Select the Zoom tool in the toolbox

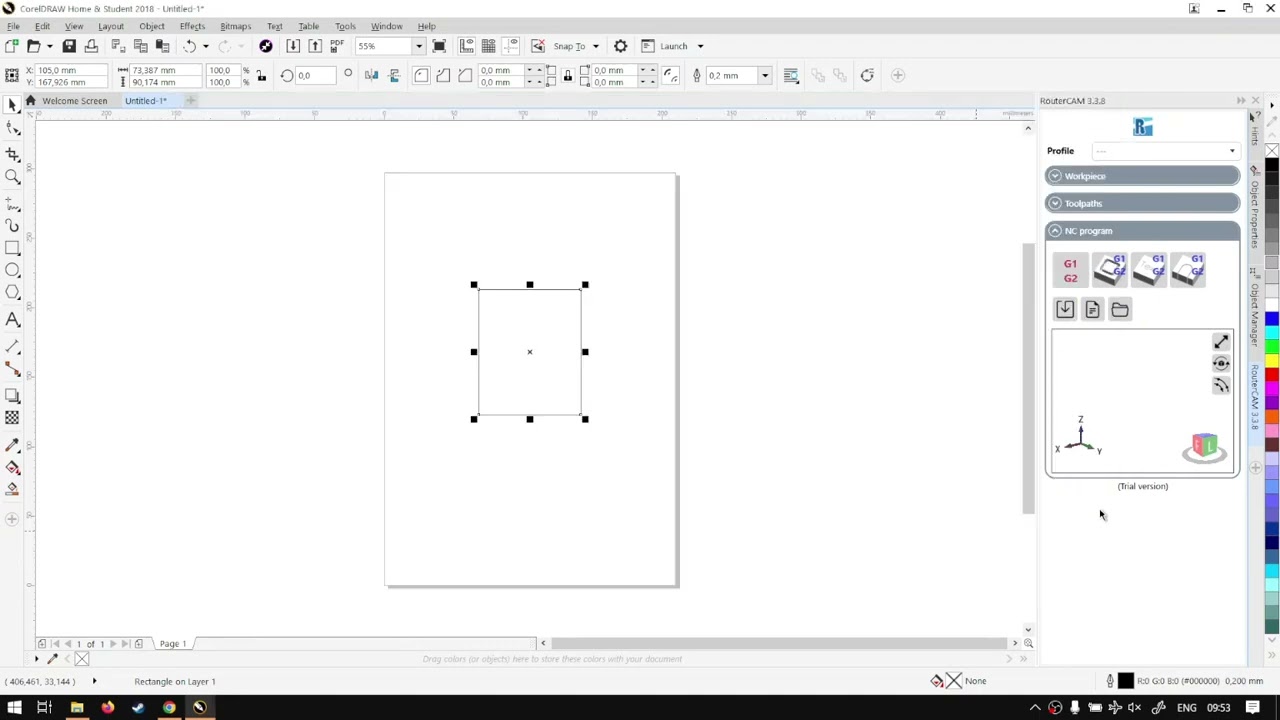pyautogui.click(x=12, y=177)
